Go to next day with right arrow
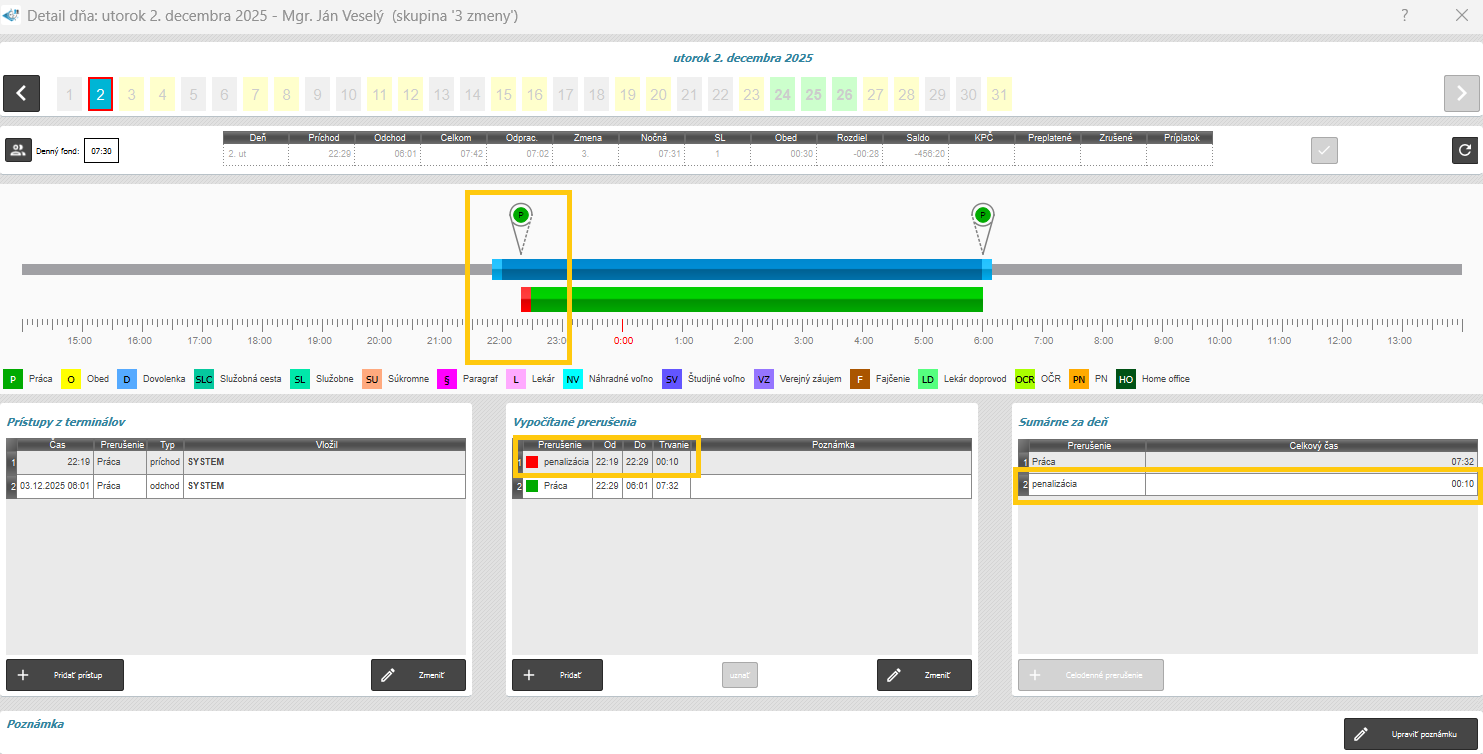The width and height of the screenshot is (1483, 754). (x=1461, y=93)
